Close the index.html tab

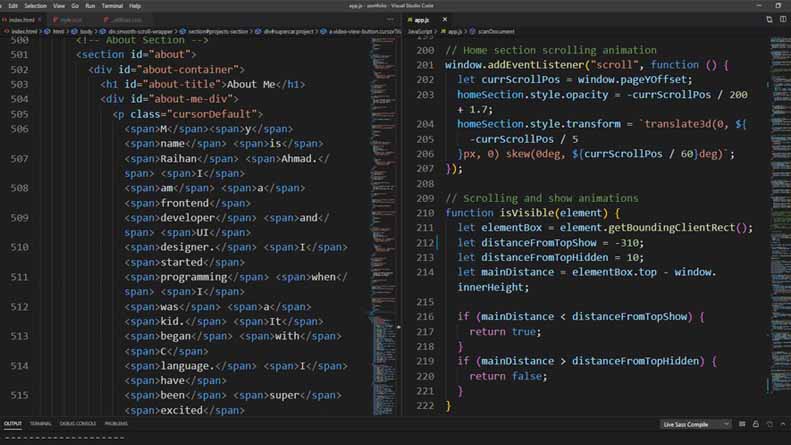coord(40,20)
